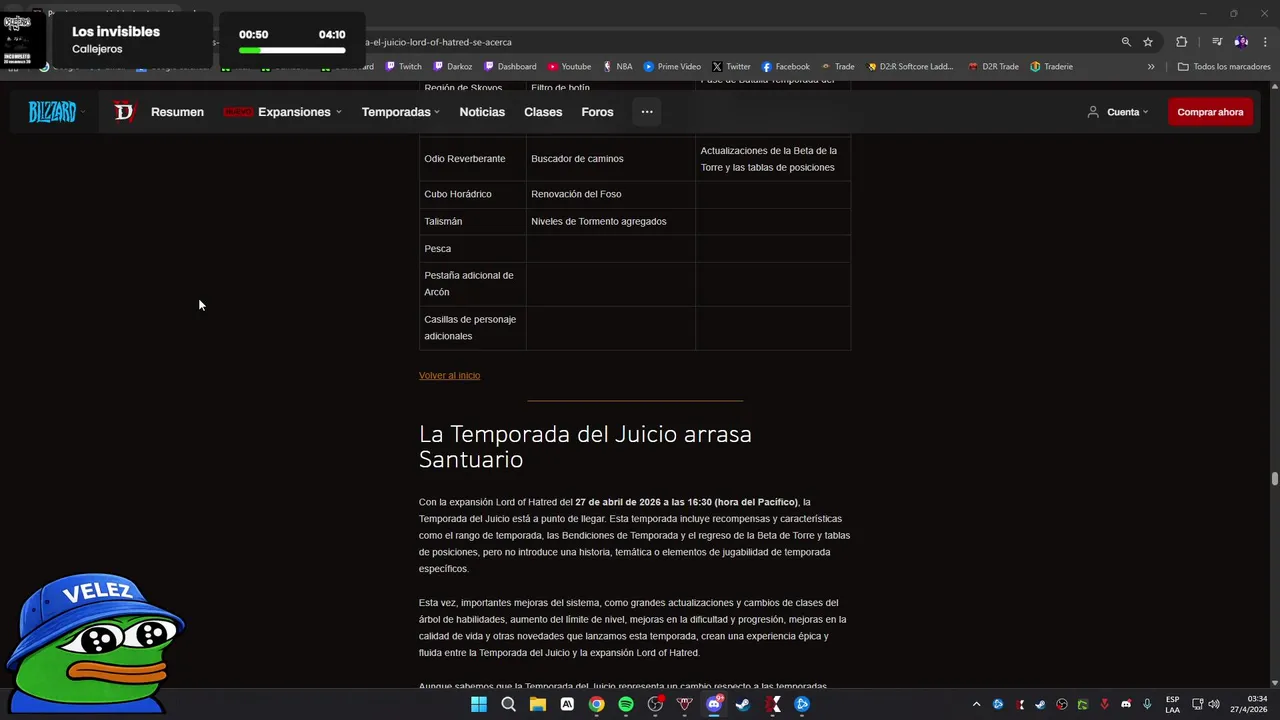Viewport: 1280px width, 720px height.
Task: Show hidden system tray icons
Action: [976, 704]
